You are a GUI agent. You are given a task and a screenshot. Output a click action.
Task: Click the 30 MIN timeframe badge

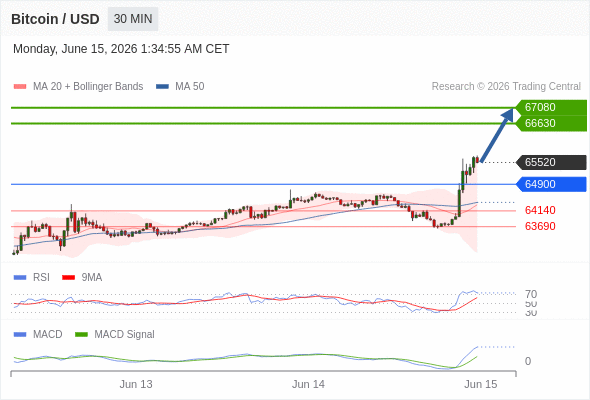(133, 19)
